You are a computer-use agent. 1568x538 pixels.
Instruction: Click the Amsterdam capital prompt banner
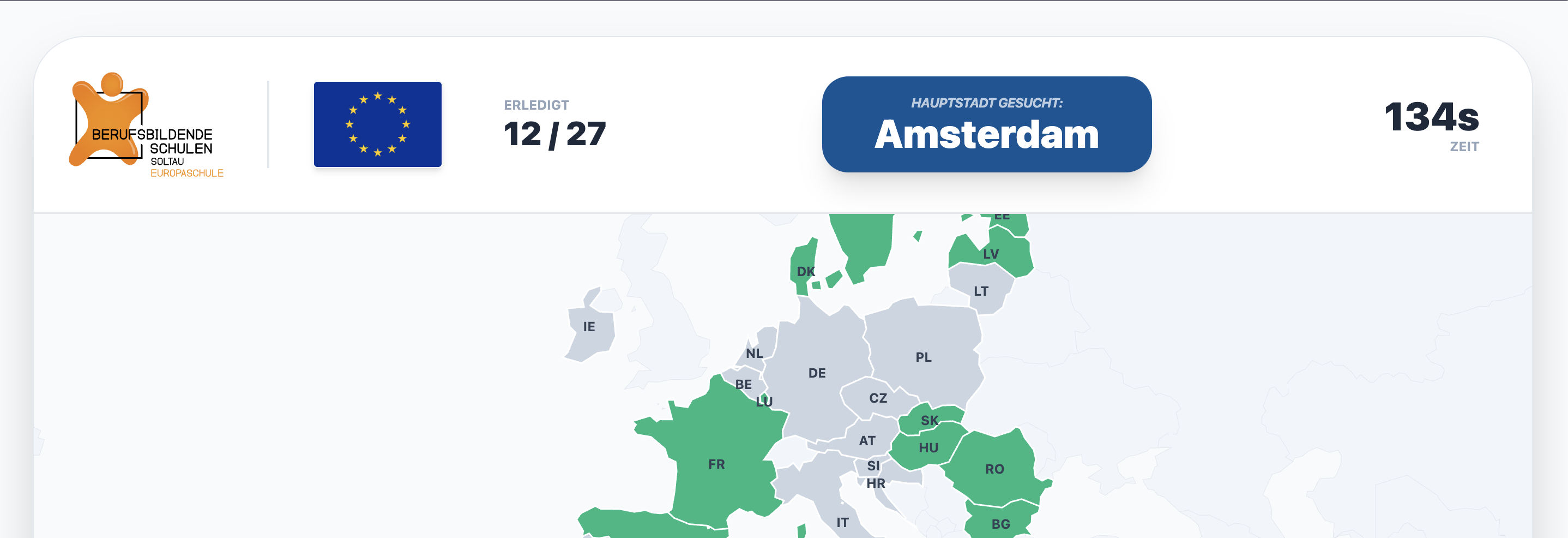tap(986, 124)
